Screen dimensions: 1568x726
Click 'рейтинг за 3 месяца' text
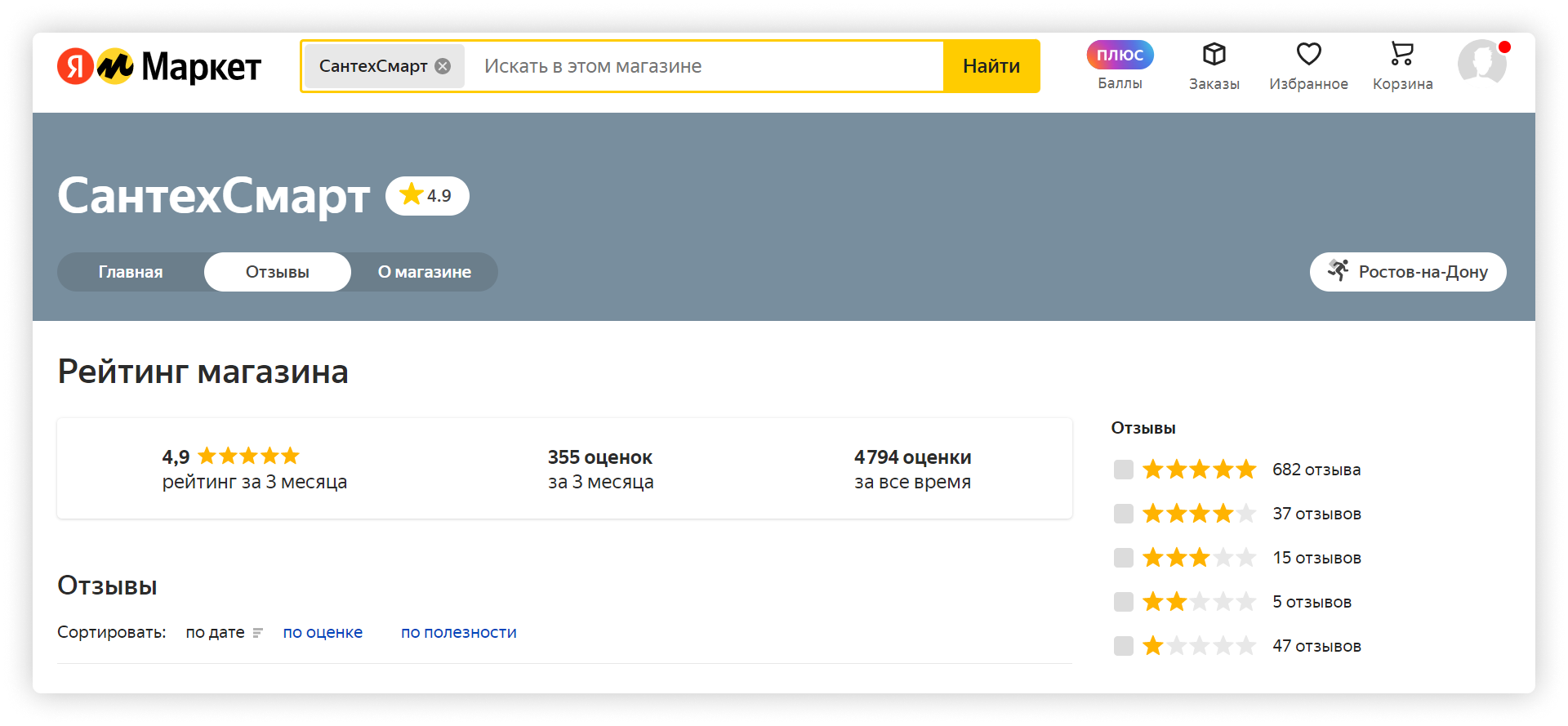255,482
